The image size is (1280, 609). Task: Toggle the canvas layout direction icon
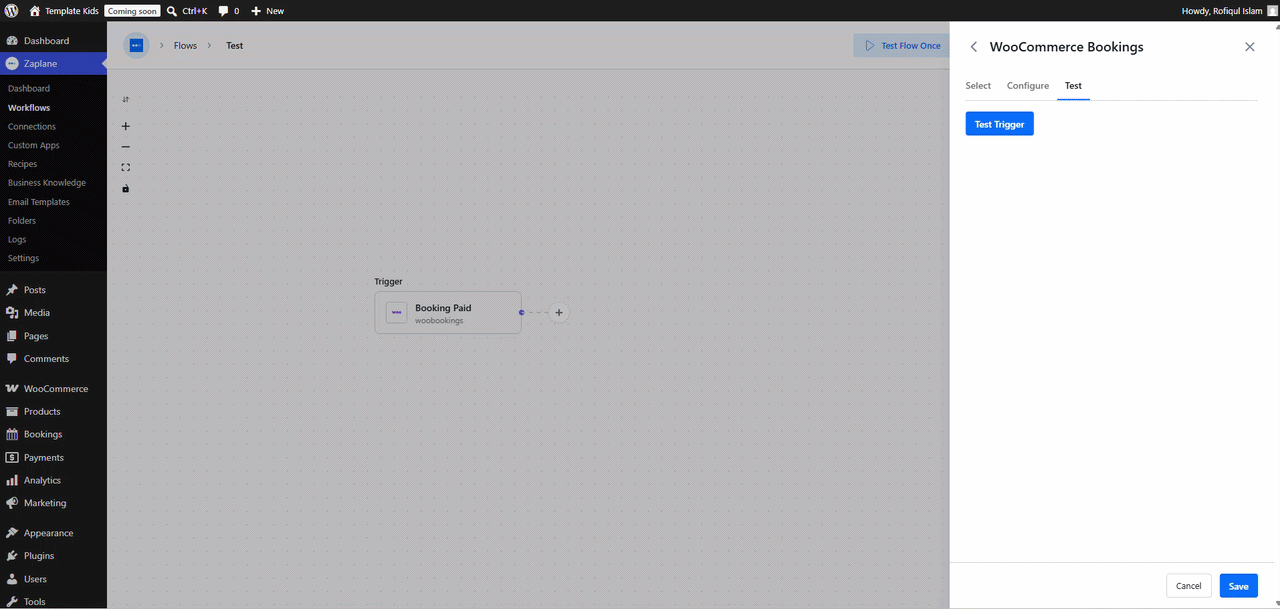point(125,100)
